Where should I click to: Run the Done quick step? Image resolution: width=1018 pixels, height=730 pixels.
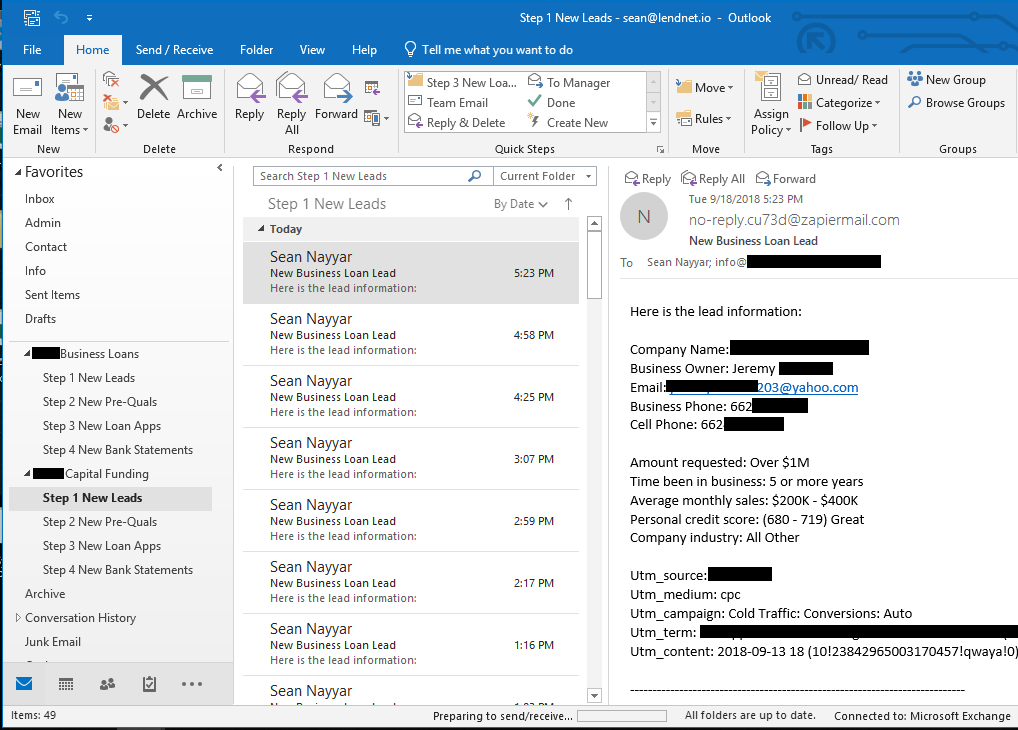[x=551, y=102]
